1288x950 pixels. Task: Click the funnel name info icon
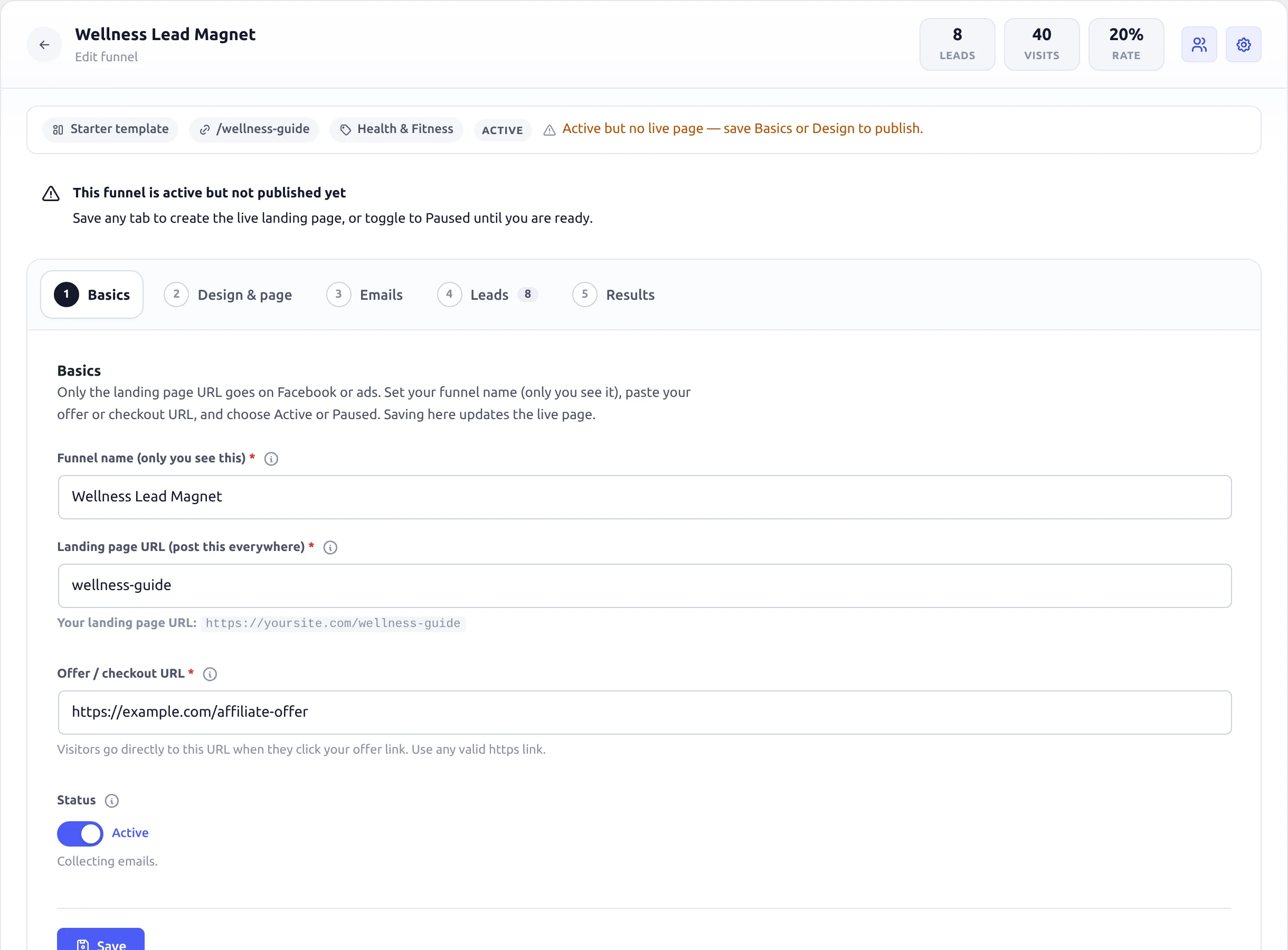click(271, 458)
